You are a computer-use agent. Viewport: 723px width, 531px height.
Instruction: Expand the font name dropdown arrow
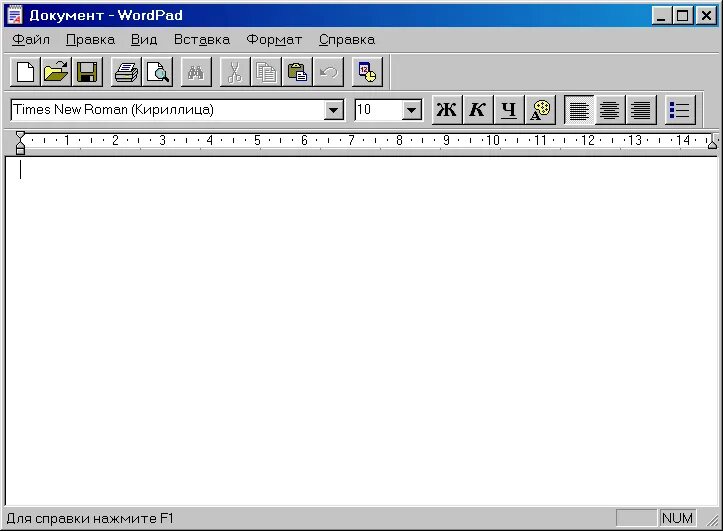pyautogui.click(x=333, y=110)
